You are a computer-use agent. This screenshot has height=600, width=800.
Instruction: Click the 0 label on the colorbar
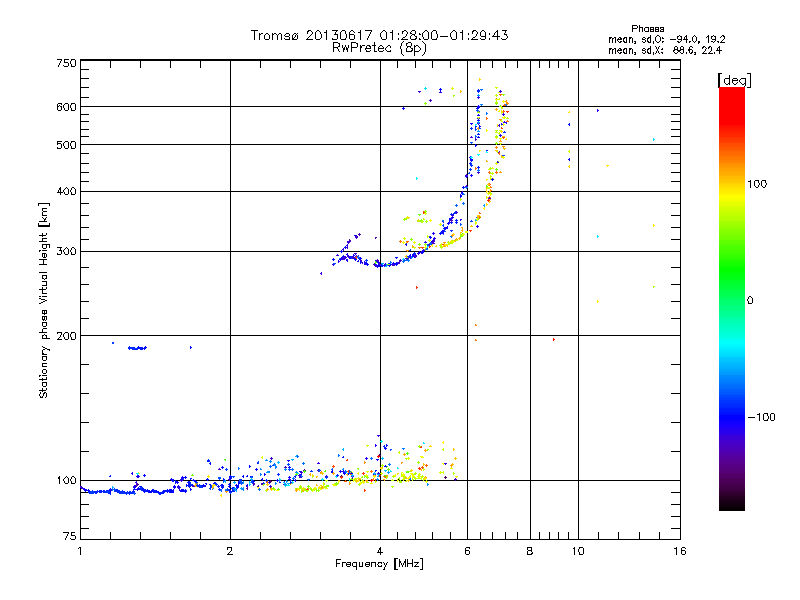750,301
